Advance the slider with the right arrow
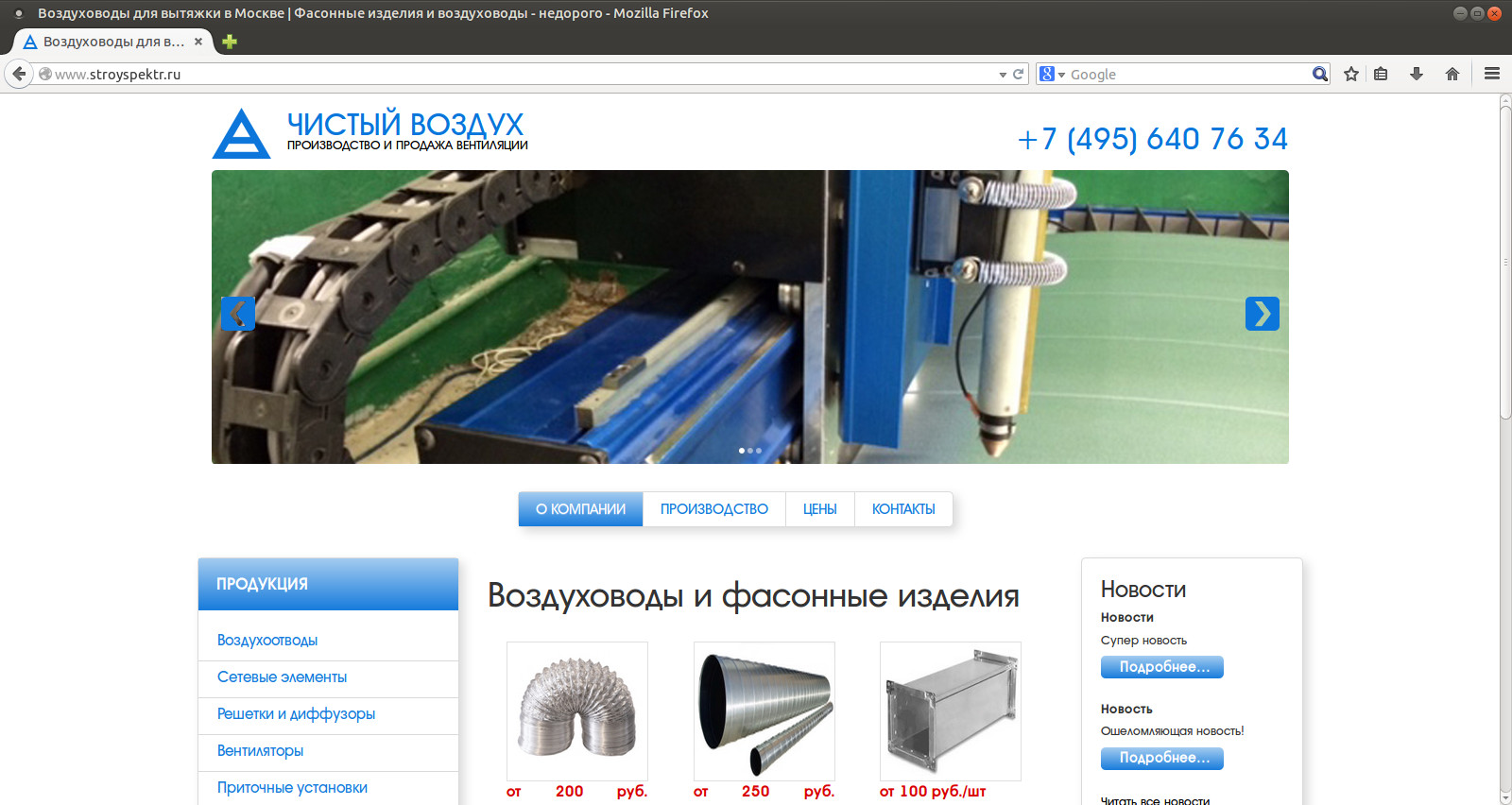 1262,314
